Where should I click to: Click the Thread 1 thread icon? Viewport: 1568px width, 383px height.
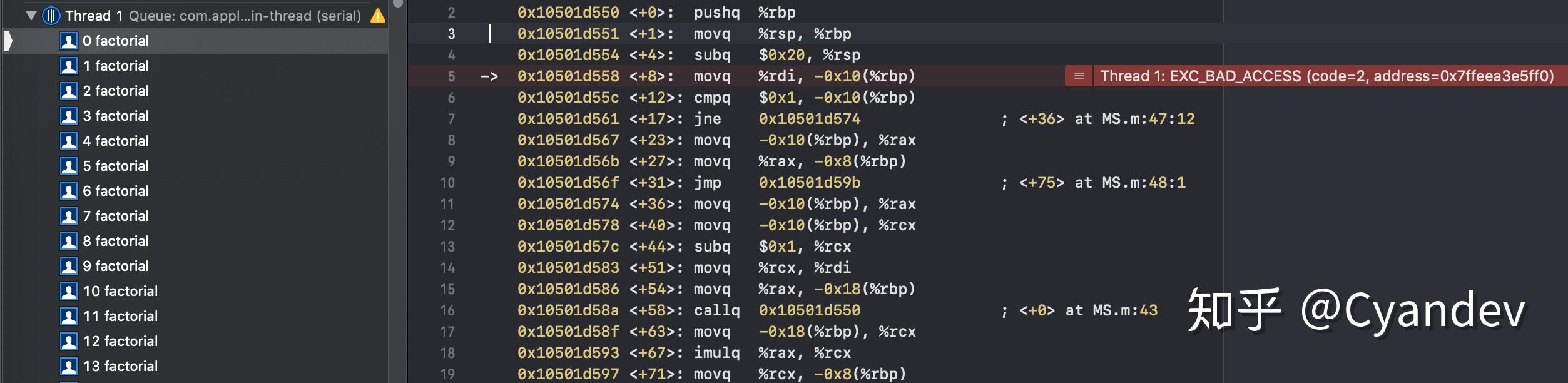pyautogui.click(x=51, y=16)
